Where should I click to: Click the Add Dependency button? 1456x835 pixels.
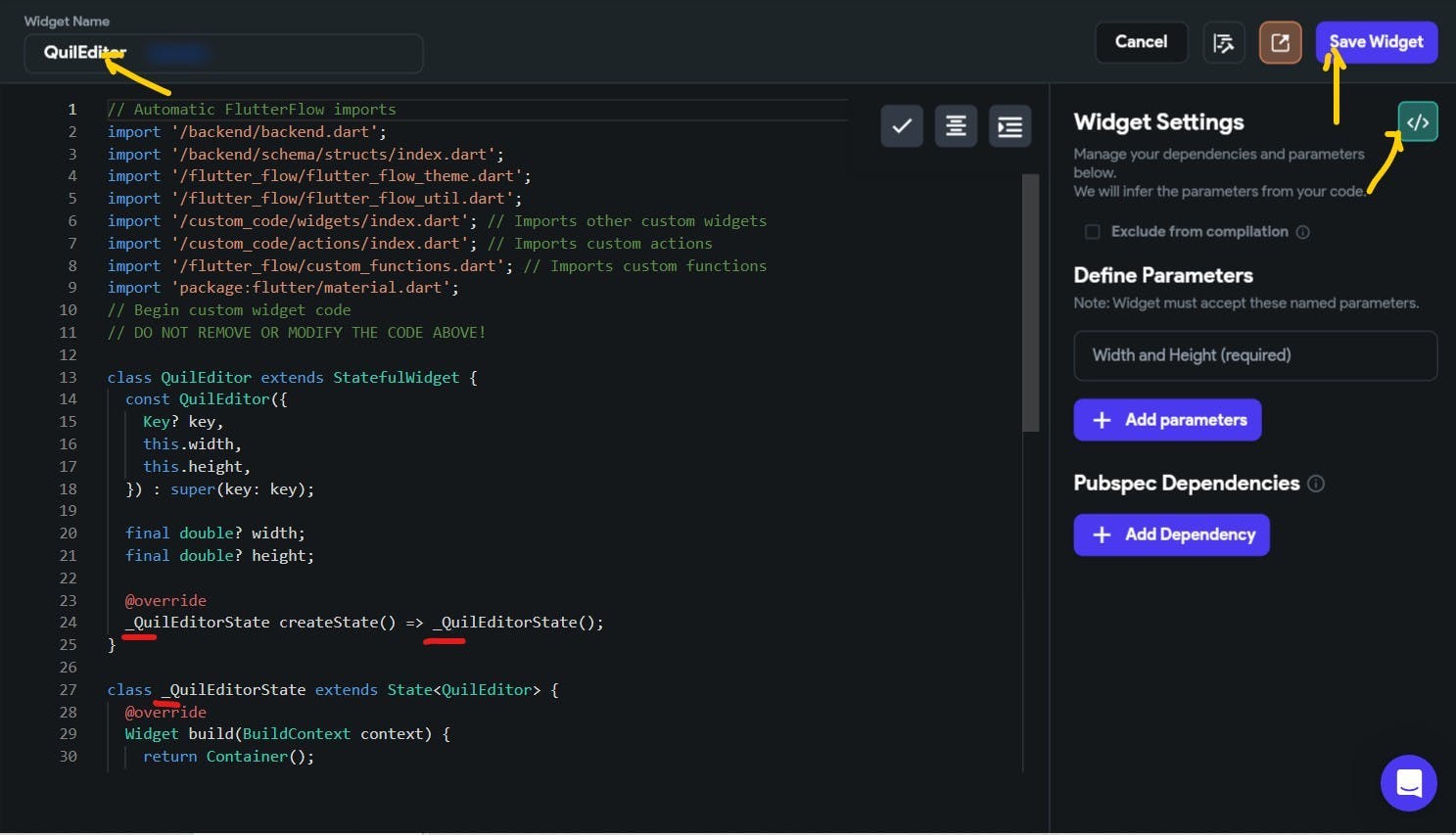1171,534
